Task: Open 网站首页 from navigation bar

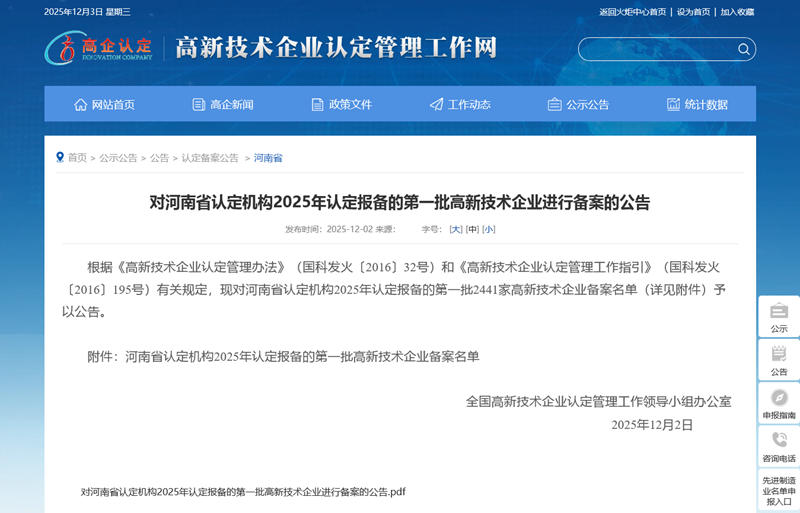Action: [104, 105]
